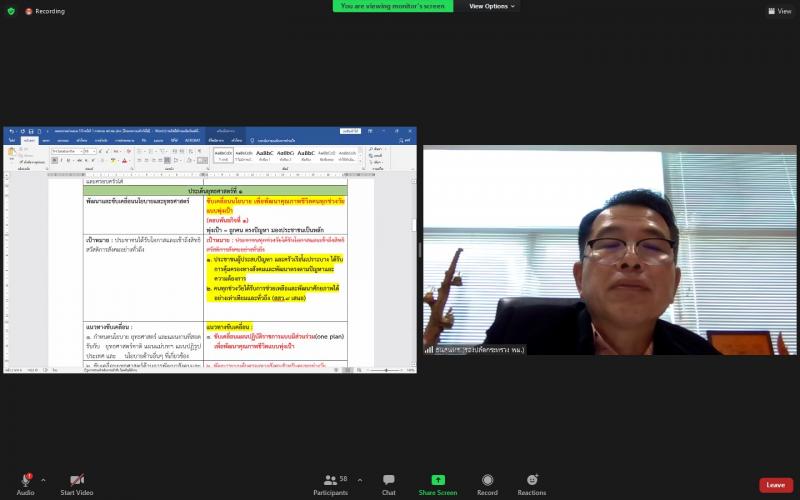Click Redo in Word quick access toolbar

(22, 131)
